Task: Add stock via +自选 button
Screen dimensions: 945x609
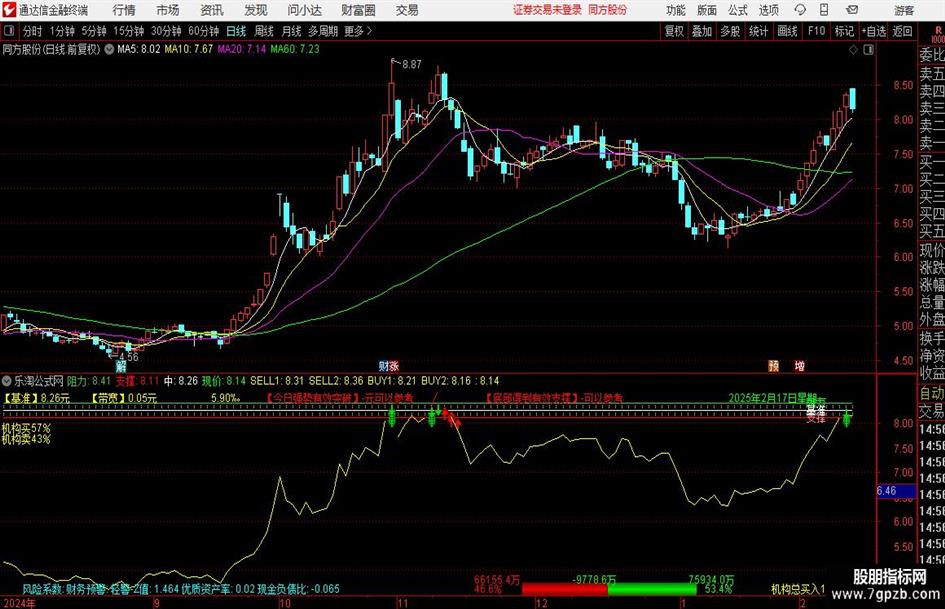Action: click(x=874, y=31)
